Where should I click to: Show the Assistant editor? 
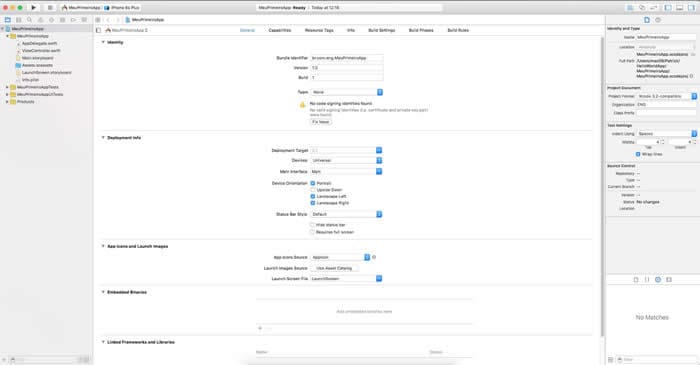click(642, 8)
